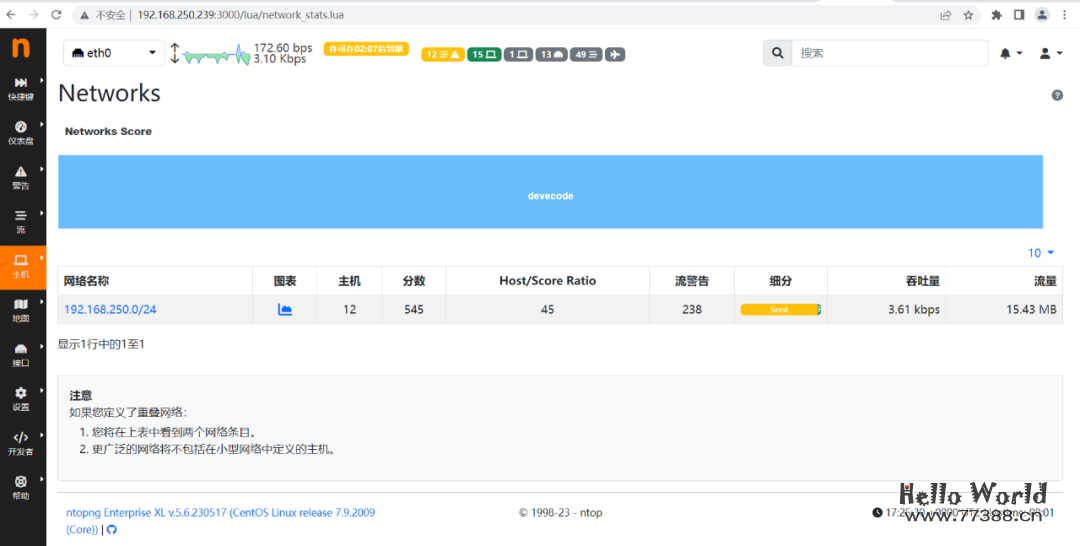Open the GitHub icon in footer
This screenshot has height=546, width=1080.
click(112, 530)
